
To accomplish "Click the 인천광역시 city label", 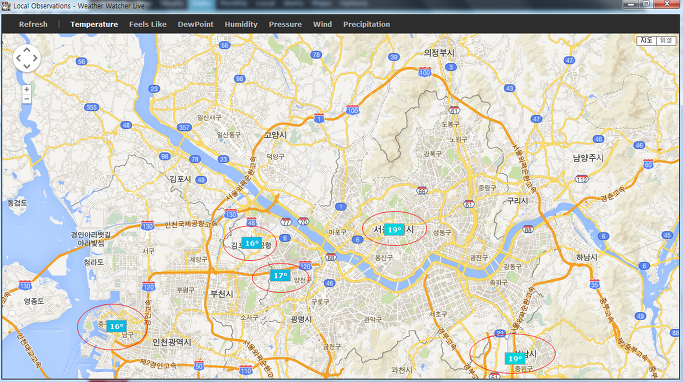I will 172,343.
